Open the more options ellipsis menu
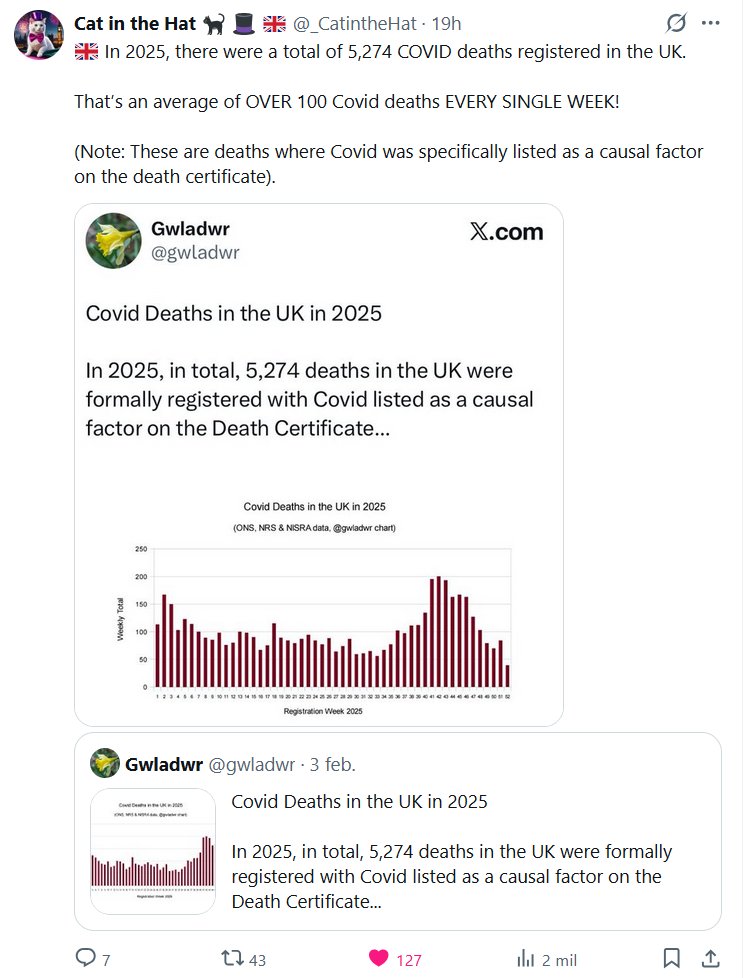Viewport: 756px width, 978px height. point(711,23)
